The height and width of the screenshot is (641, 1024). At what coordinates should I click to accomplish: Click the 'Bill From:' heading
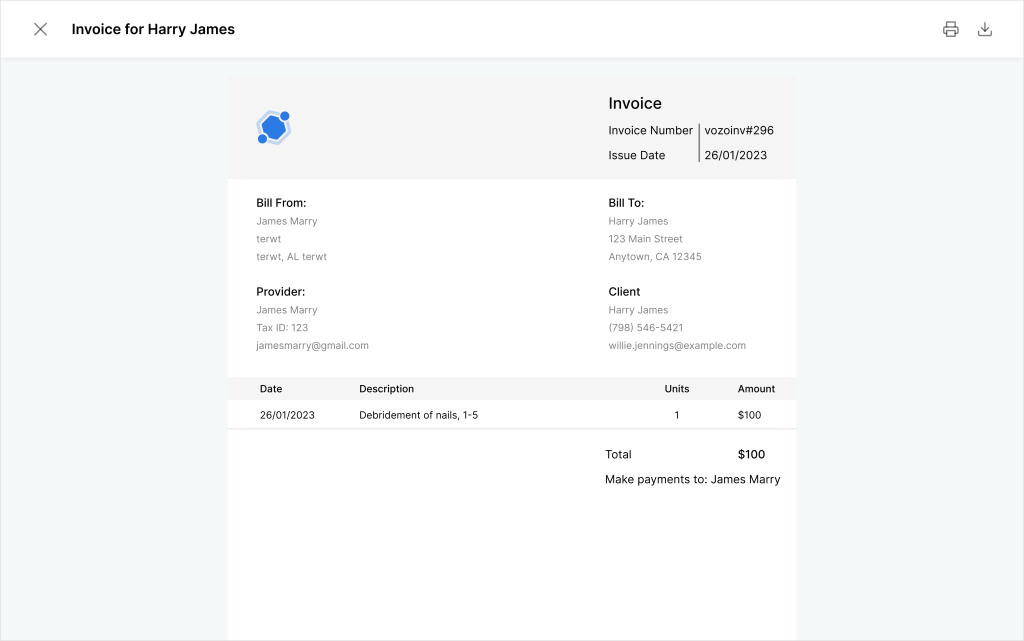tap(281, 203)
